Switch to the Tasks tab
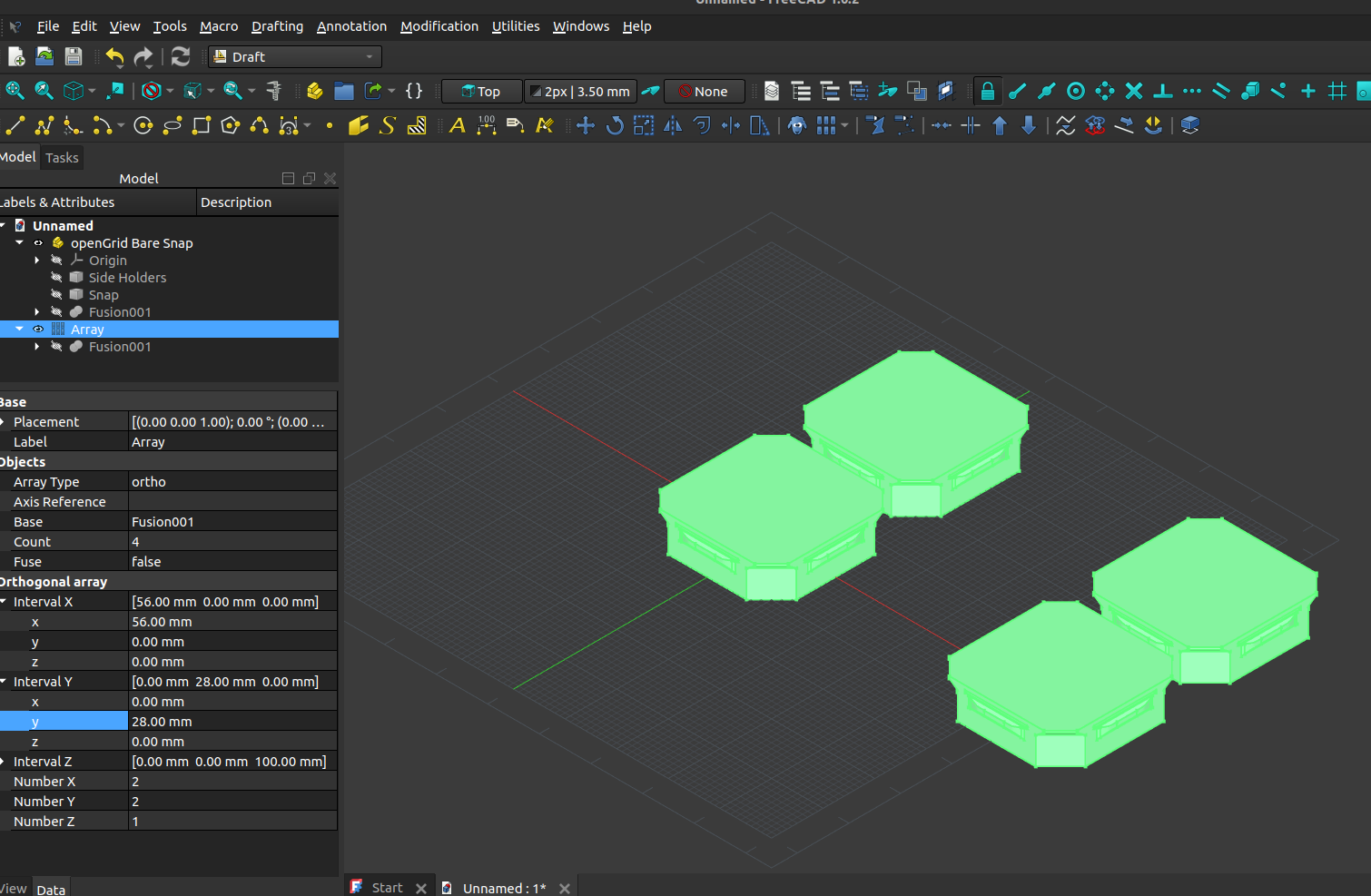This screenshot has height=896, width=1371. (62, 158)
